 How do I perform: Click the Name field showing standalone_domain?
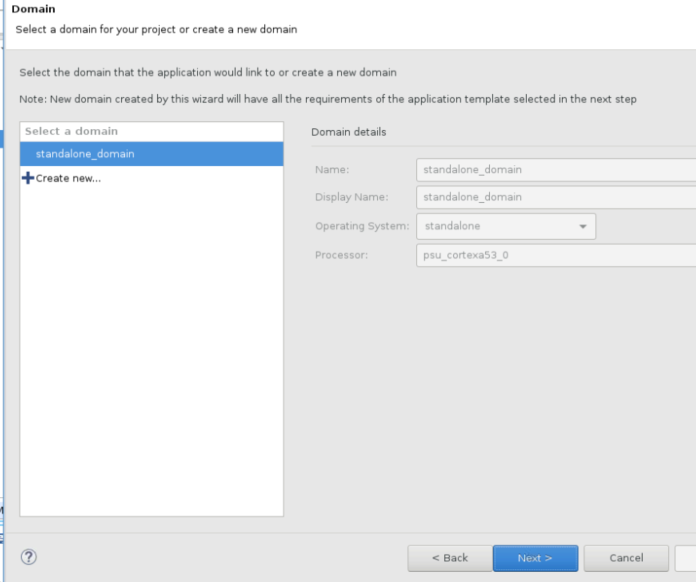(x=555, y=170)
